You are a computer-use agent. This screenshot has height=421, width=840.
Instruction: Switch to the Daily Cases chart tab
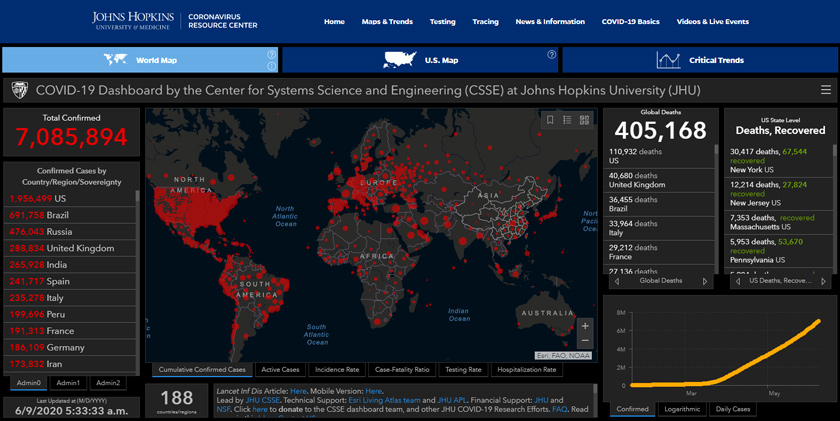733,409
